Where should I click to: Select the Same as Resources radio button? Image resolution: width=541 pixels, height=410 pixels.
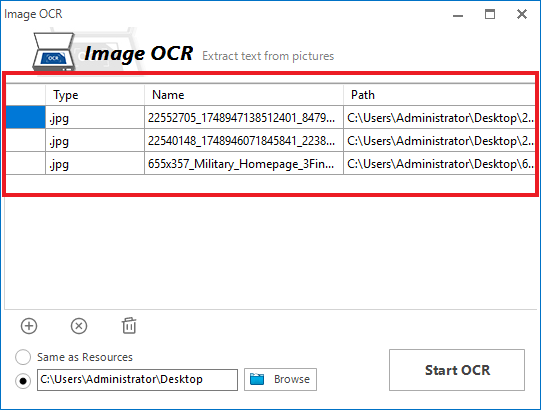click(x=23, y=357)
